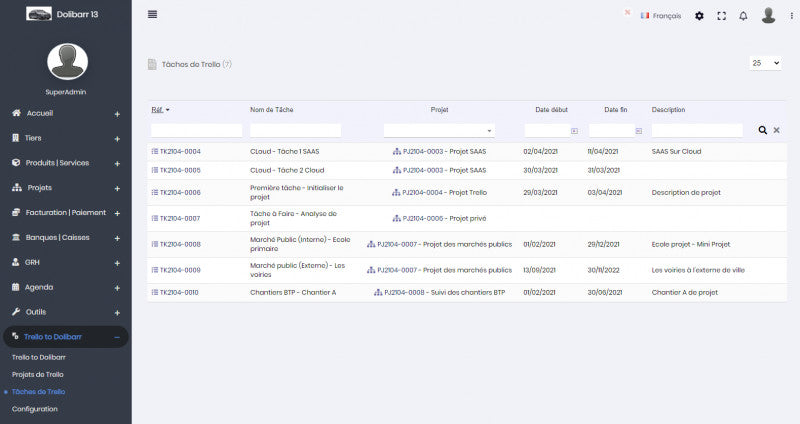The height and width of the screenshot is (424, 800).
Task: Open the settings gear icon
Action: (x=699, y=16)
